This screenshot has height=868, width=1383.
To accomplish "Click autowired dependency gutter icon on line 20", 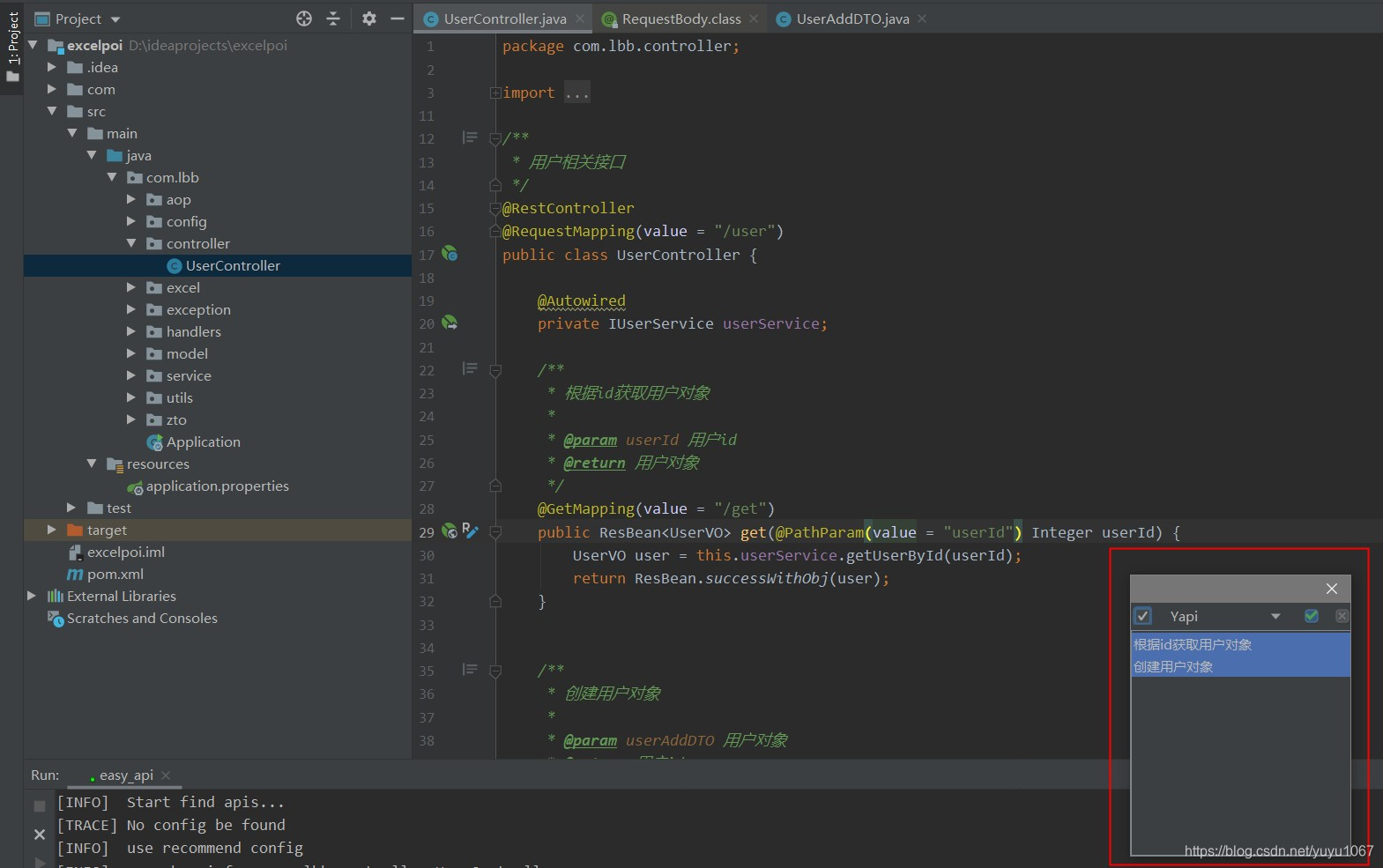I will coord(450,323).
